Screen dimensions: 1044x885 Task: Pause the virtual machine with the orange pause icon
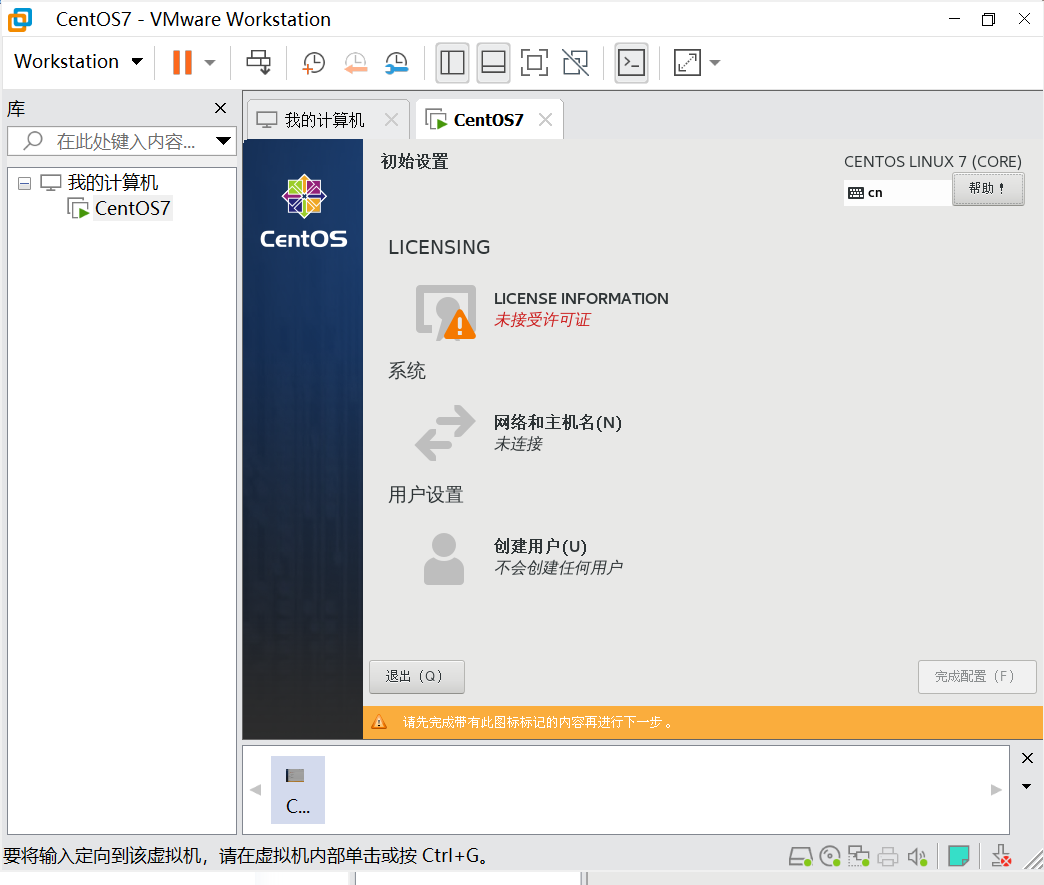point(182,63)
